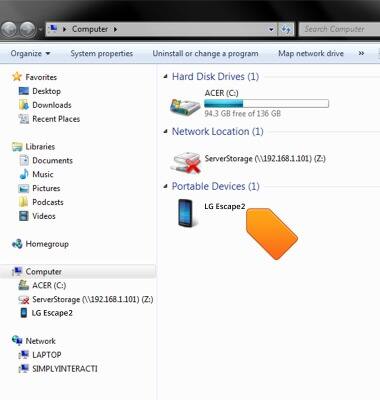This screenshot has height=400, width=380.
Task: Click the Forward navigation arrow button
Action: tap(27, 29)
